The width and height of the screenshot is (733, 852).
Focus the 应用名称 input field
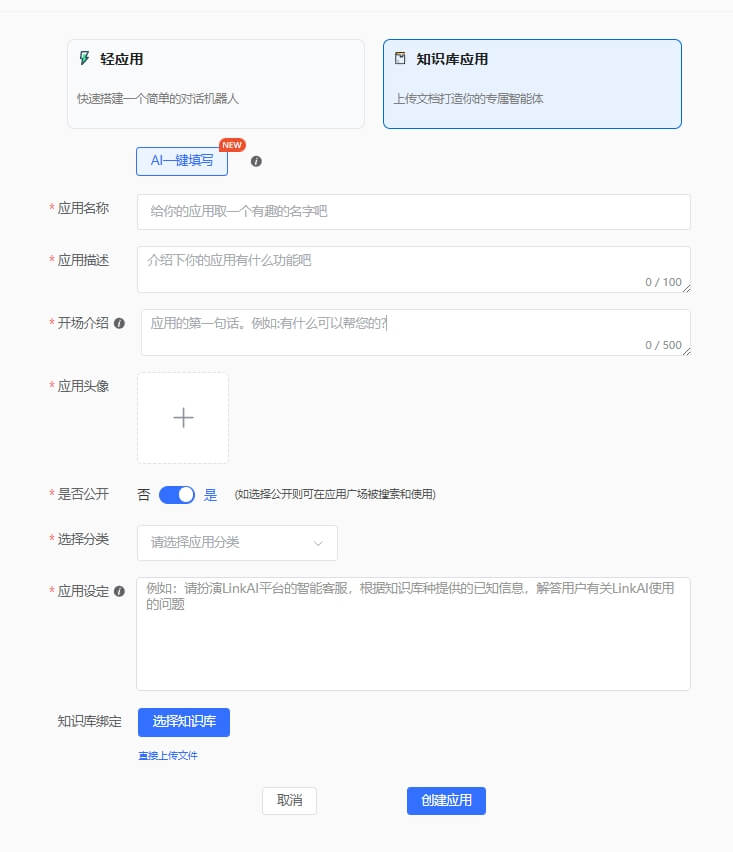(414, 211)
